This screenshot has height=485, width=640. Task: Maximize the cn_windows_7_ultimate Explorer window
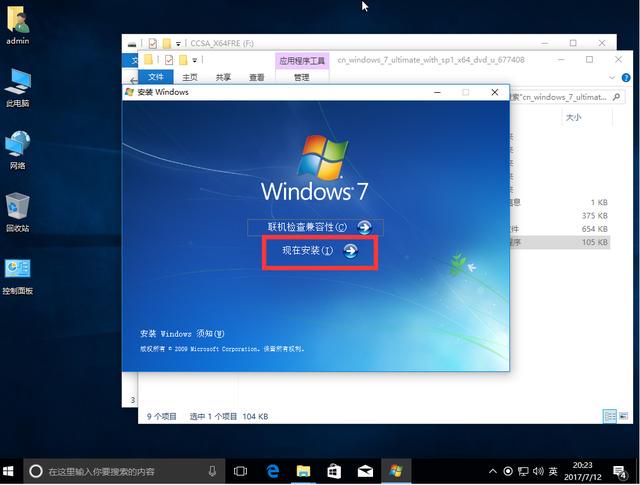tap(589, 60)
